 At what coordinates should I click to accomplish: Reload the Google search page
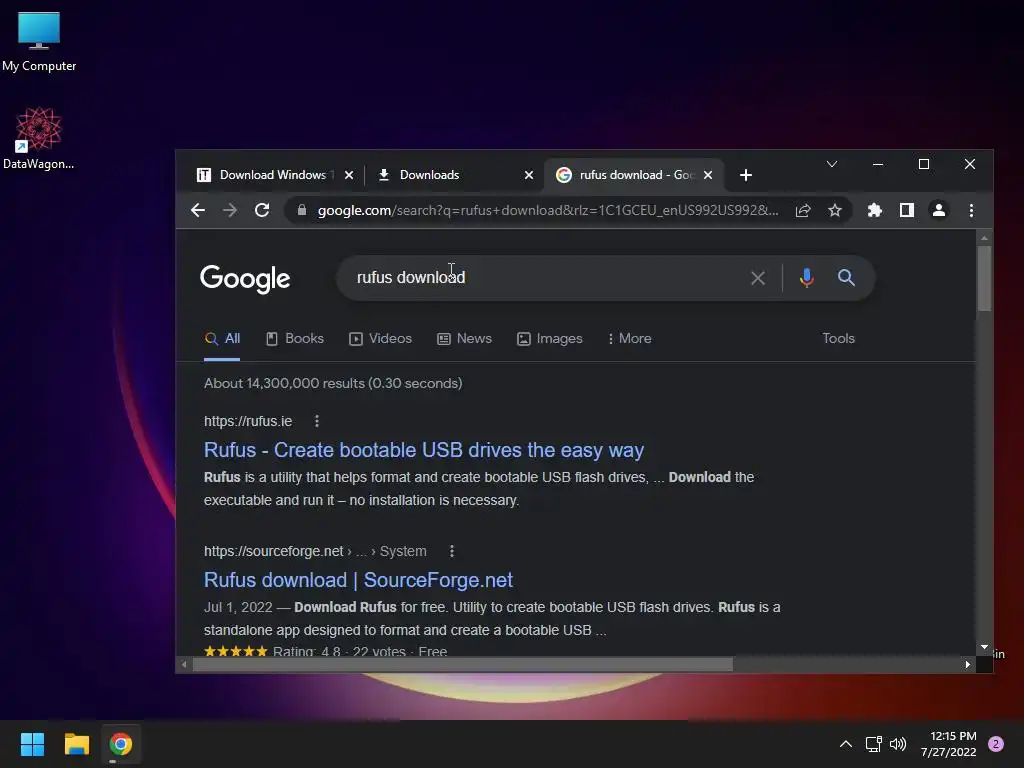click(x=262, y=210)
